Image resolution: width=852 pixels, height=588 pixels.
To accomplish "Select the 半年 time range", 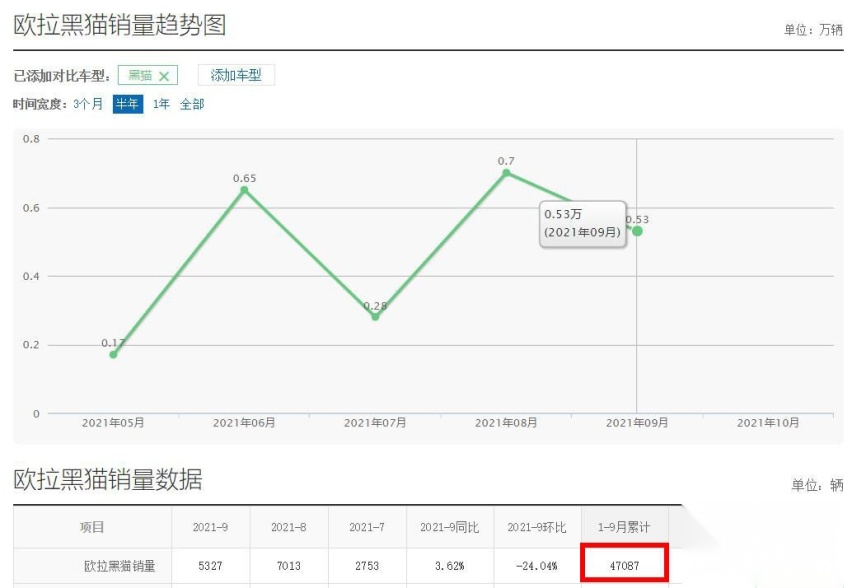I will 128,104.
